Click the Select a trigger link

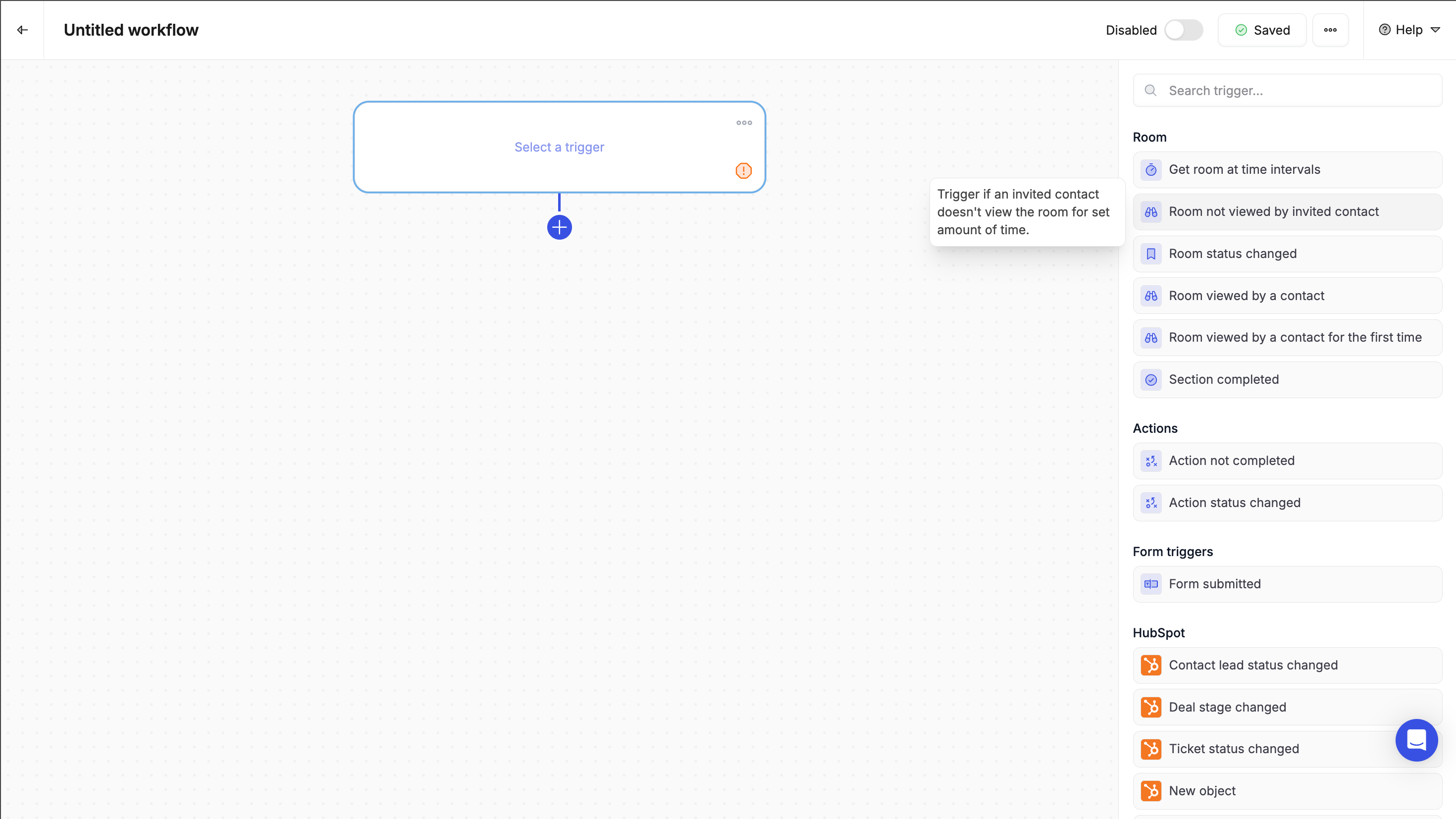tap(559, 147)
